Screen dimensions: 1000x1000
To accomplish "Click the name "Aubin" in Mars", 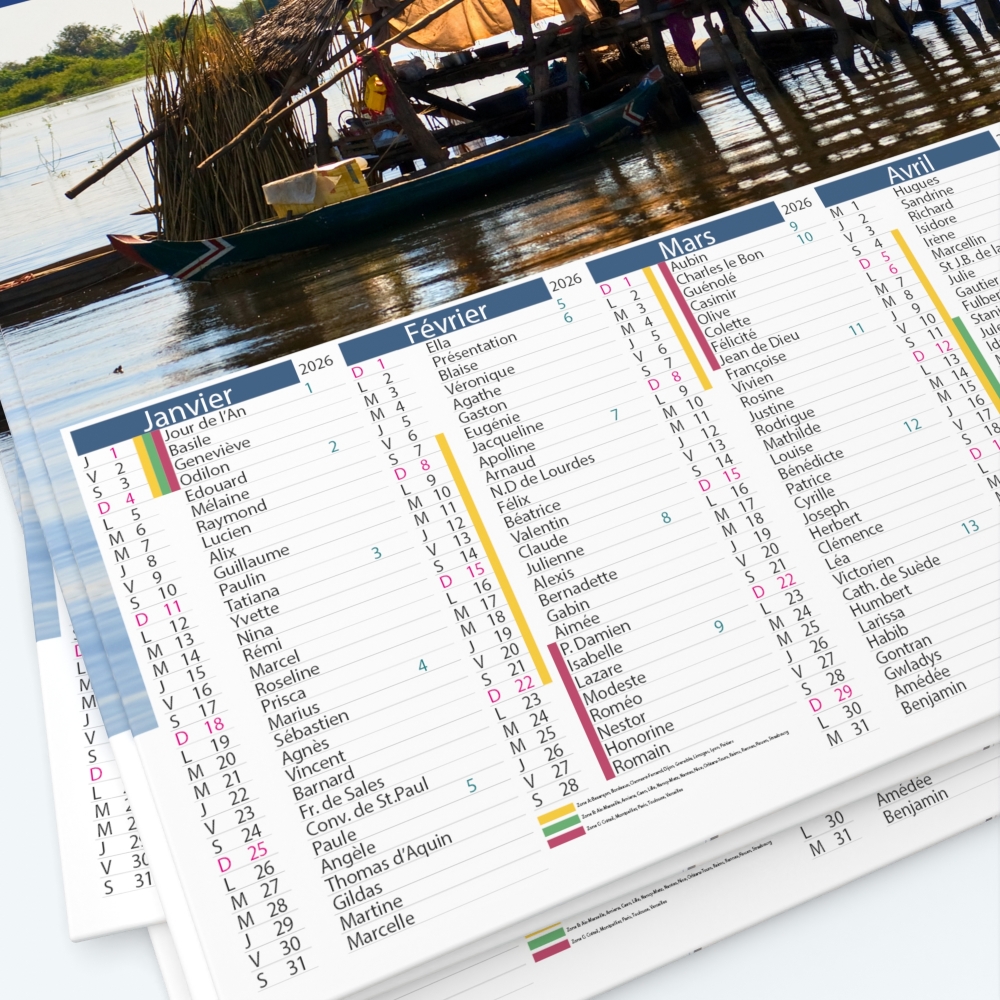I will [689, 262].
